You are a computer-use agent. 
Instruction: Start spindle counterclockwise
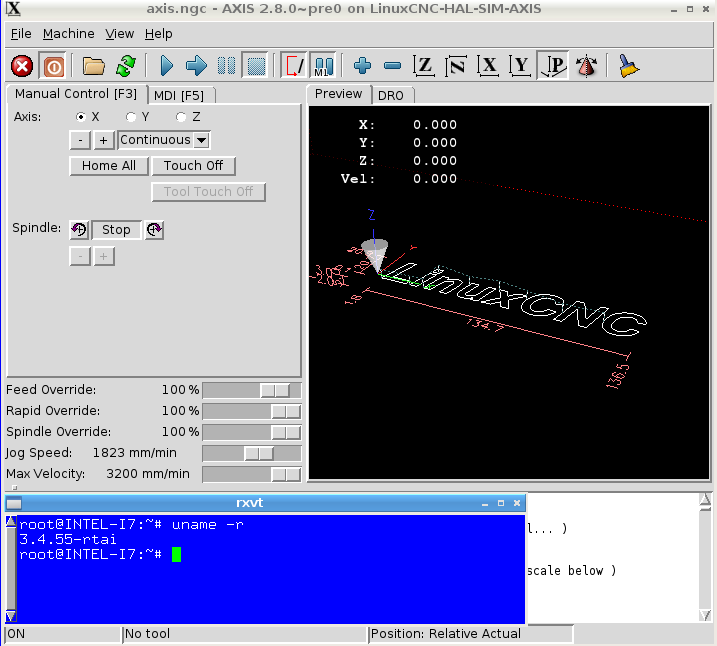click(x=79, y=230)
